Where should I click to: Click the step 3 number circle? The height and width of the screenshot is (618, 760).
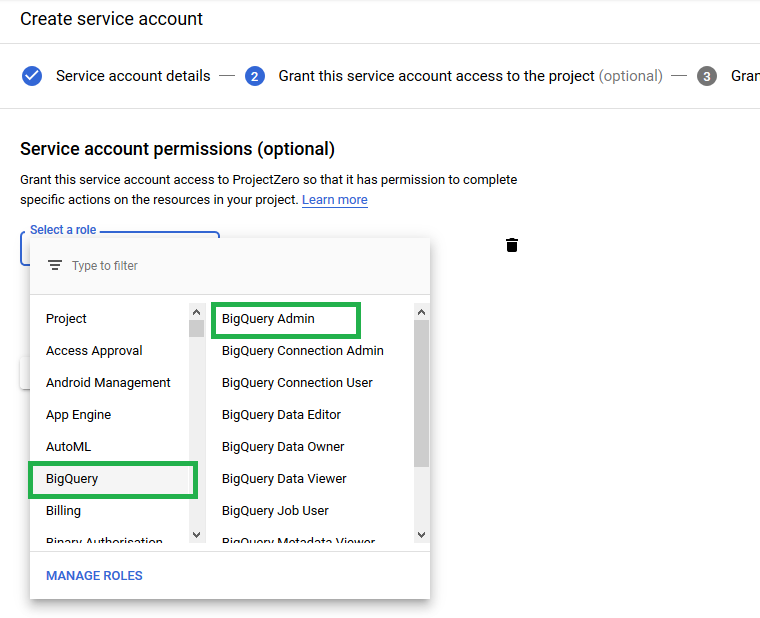707,76
